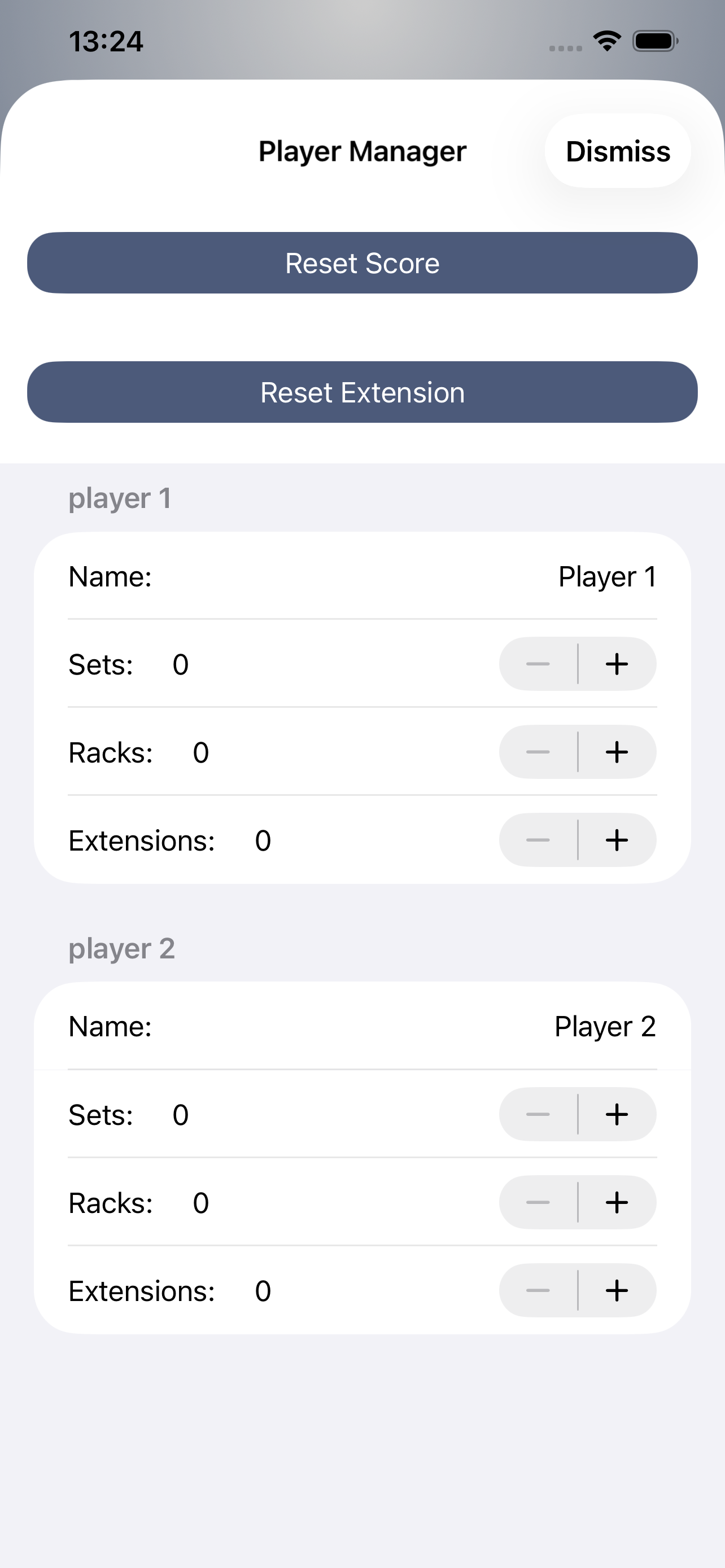Viewport: 725px width, 1568px height.
Task: Tap the battery indicator icon
Action: [x=655, y=41]
